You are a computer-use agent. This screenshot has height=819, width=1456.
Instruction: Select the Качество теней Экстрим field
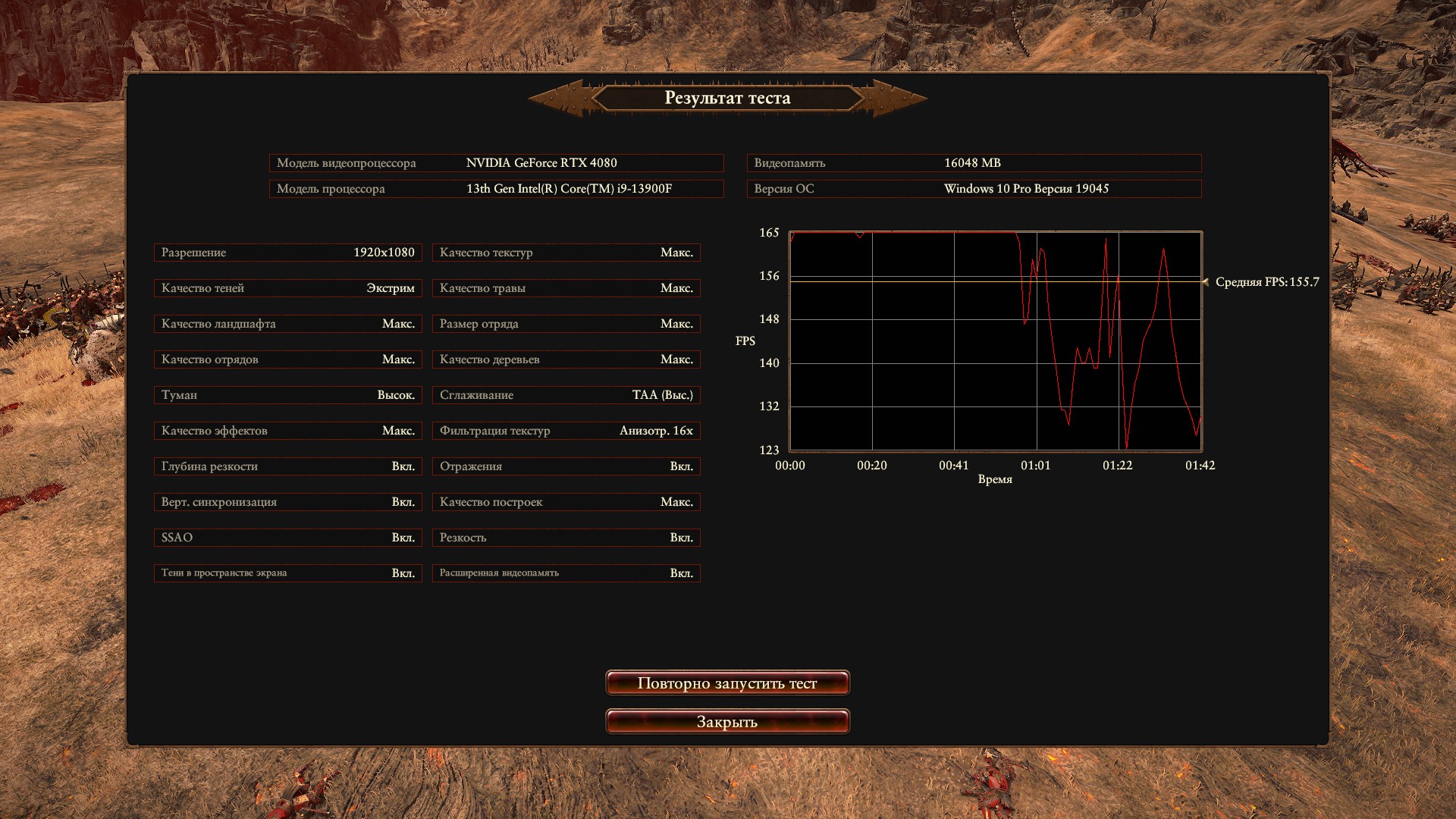[x=287, y=288]
